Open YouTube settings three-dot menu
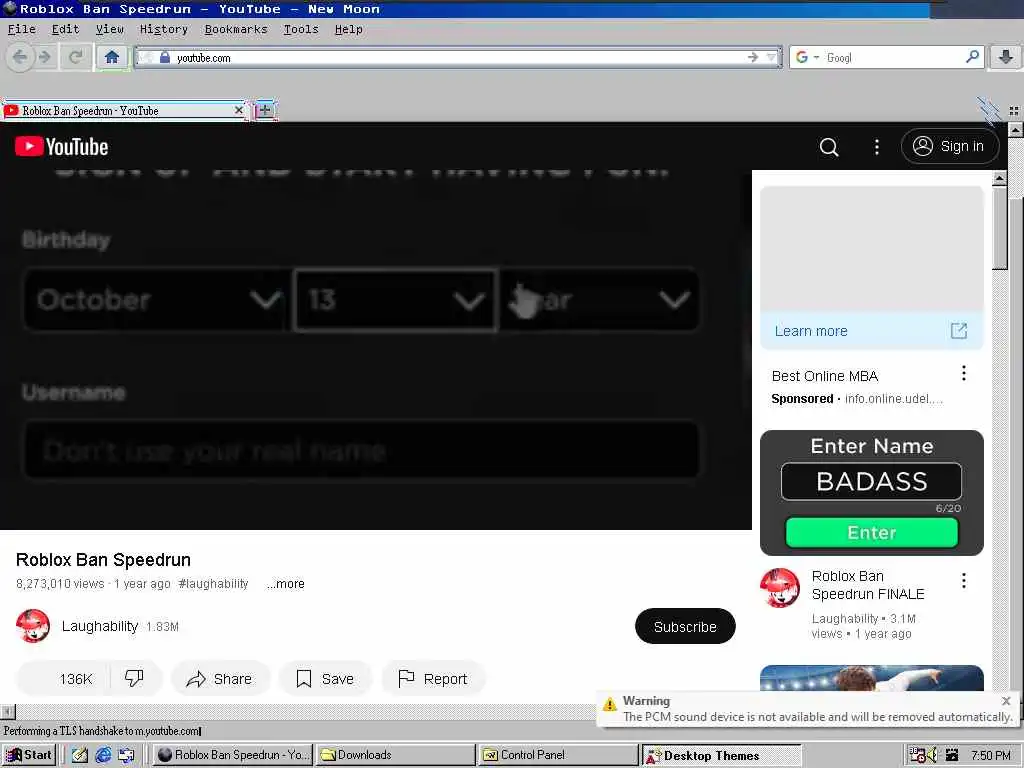This screenshot has width=1024, height=768. pos(876,147)
